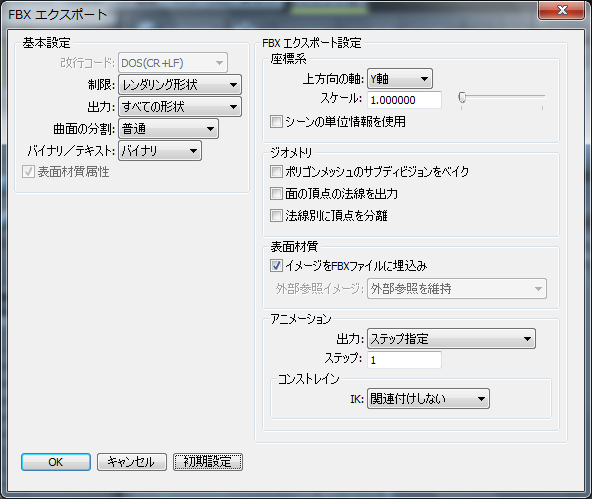Image resolution: width=592 pixels, height=499 pixels.
Task: Open アニメーション 出力 dropdown (ステップ指定)
Action: 451,339
